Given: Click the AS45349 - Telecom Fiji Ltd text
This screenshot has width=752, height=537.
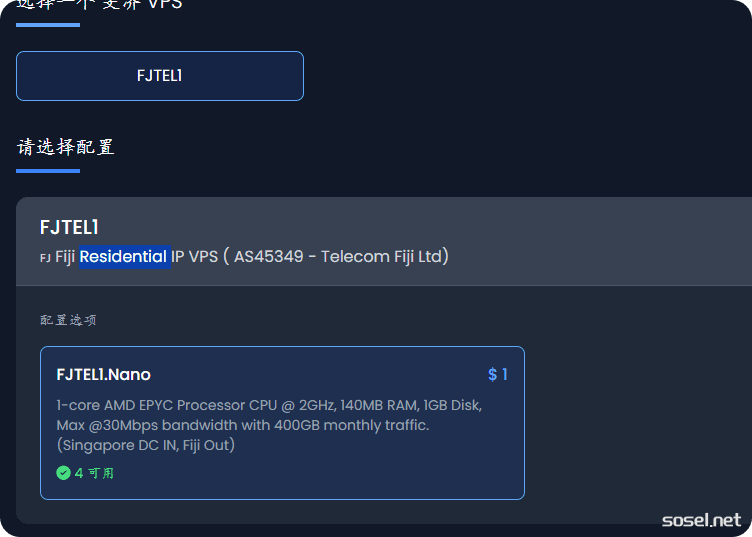Looking at the screenshot, I should (x=338, y=257).
